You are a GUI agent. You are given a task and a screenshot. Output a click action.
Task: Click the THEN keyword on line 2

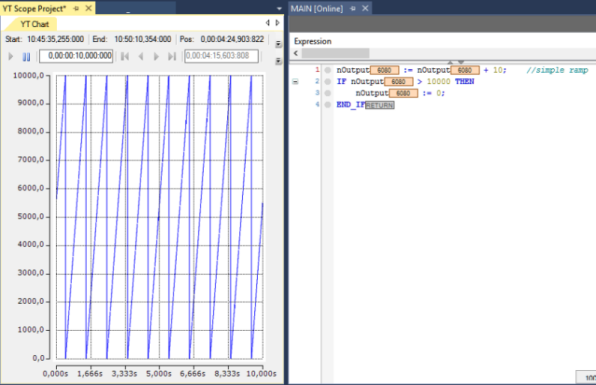pyautogui.click(x=464, y=81)
